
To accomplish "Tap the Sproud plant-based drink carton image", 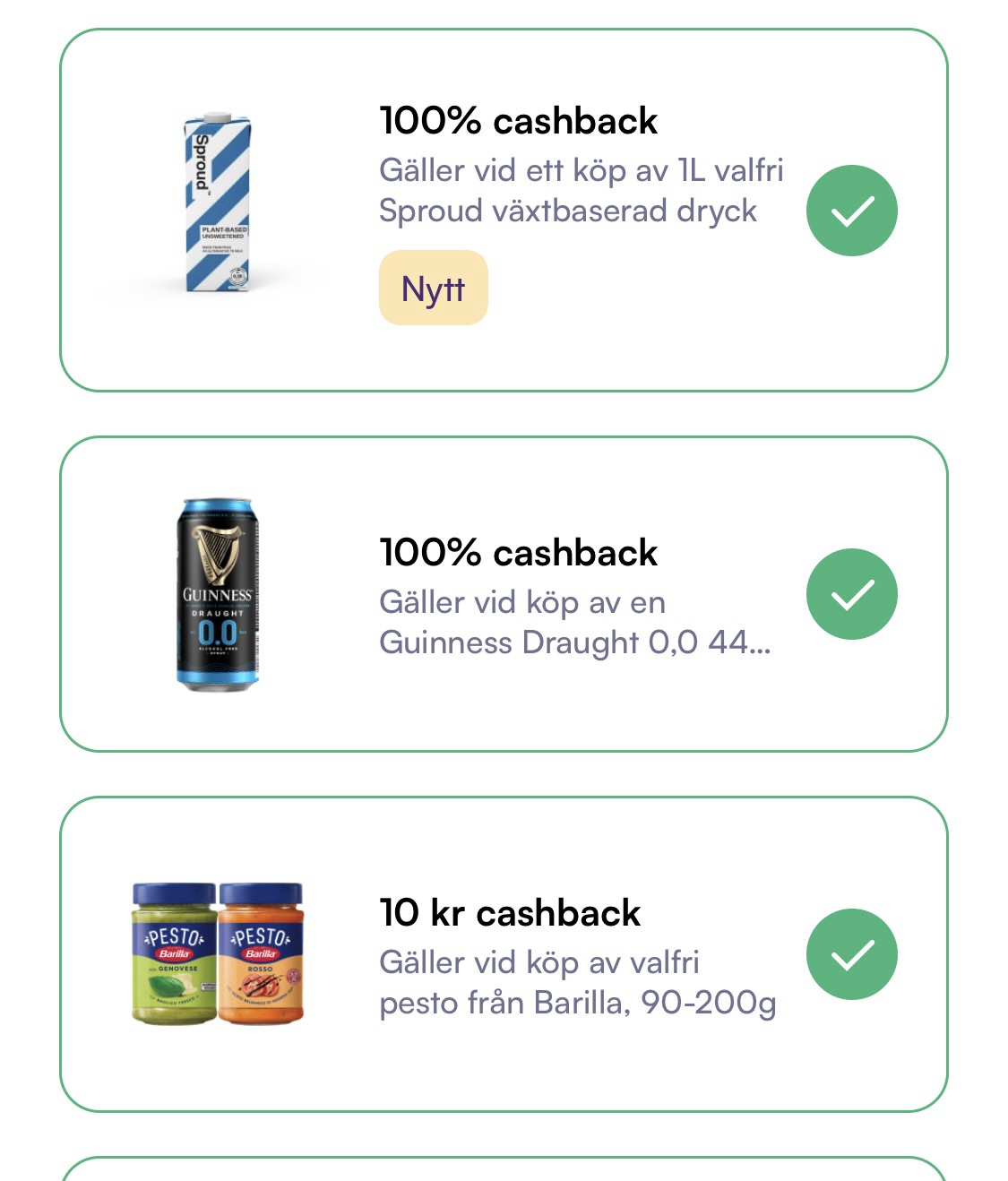I will coord(218,203).
